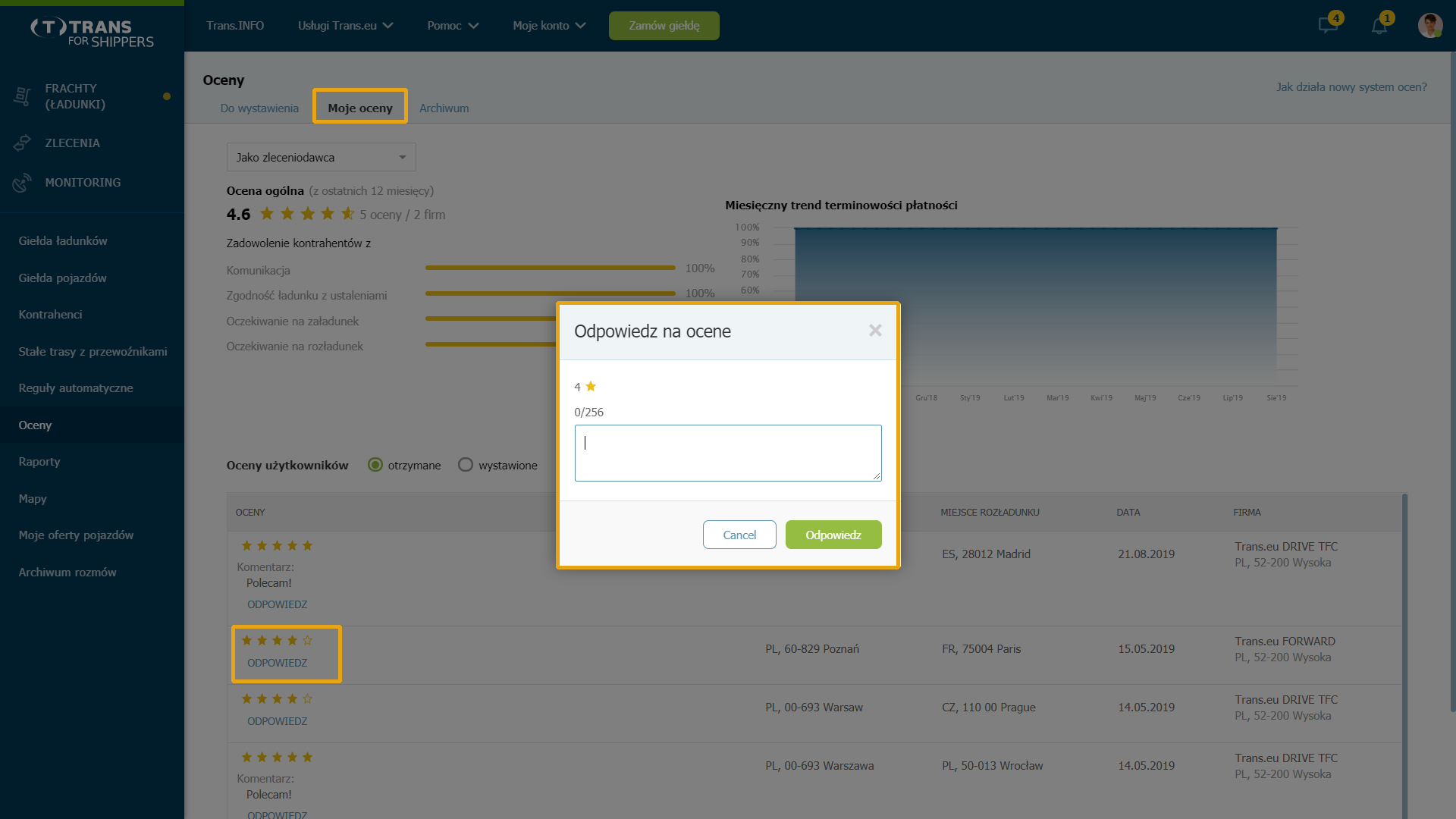Click ODPOWIEDZ under the Warsaw-Prague rating
Image resolution: width=1456 pixels, height=819 pixels.
coord(278,721)
